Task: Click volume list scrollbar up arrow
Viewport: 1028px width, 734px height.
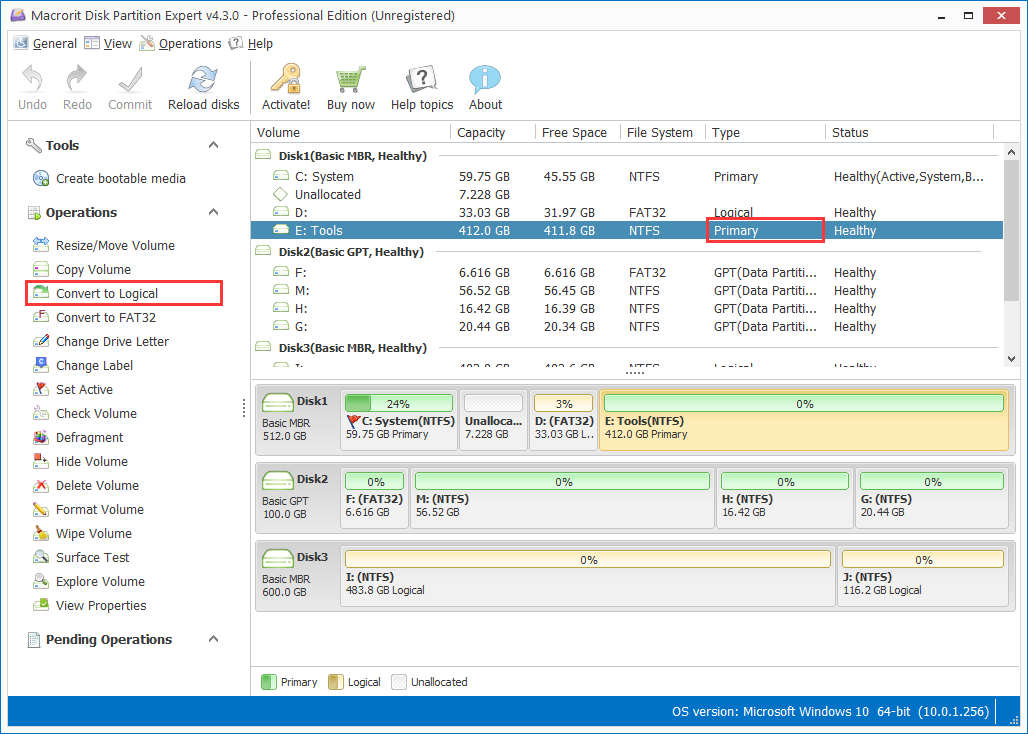Action: [x=1011, y=152]
